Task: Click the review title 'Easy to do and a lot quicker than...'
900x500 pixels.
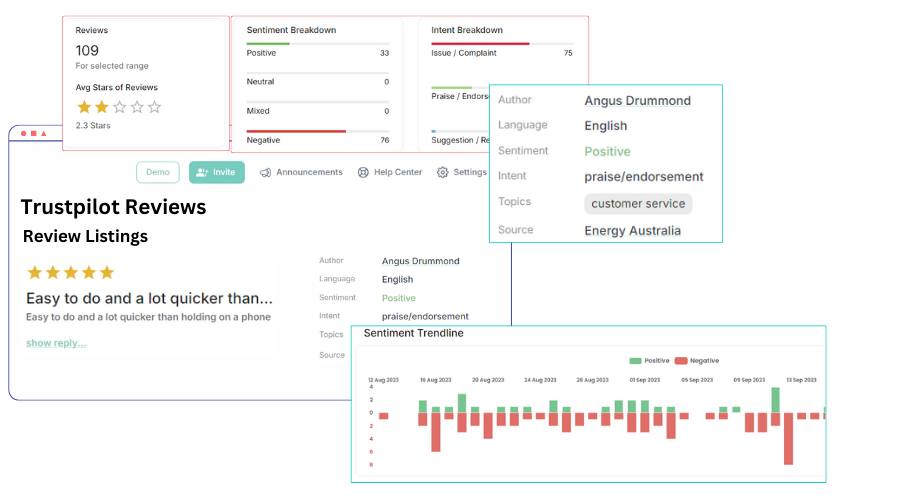Action: pyautogui.click(x=149, y=299)
